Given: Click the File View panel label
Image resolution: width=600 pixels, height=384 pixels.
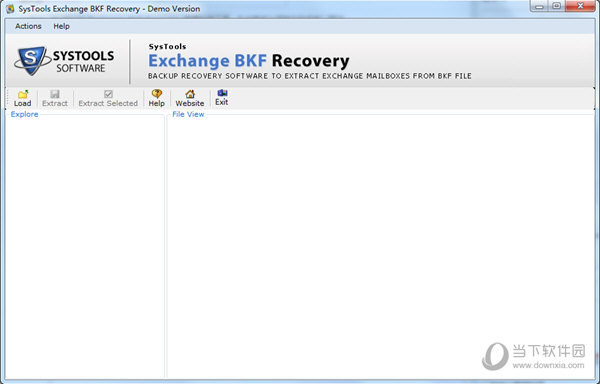Looking at the screenshot, I should pyautogui.click(x=188, y=114).
